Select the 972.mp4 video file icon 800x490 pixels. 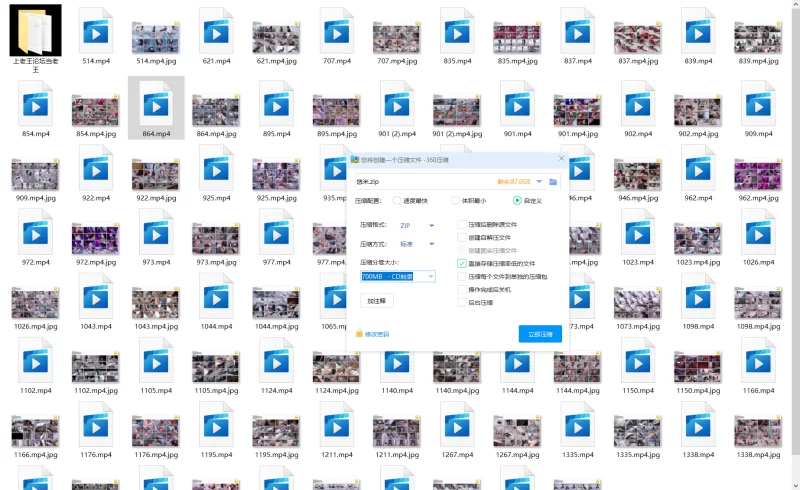pyautogui.click(x=36, y=233)
